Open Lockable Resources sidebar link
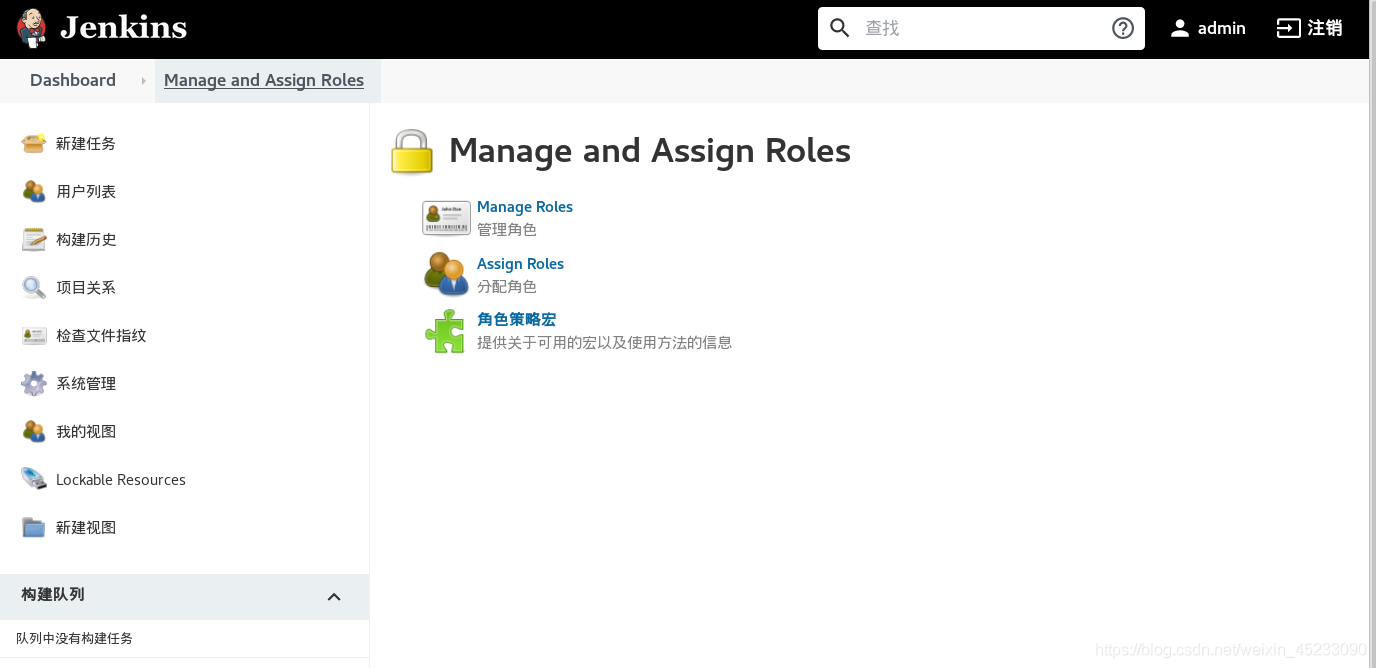This screenshot has height=668, width=1376. point(121,480)
